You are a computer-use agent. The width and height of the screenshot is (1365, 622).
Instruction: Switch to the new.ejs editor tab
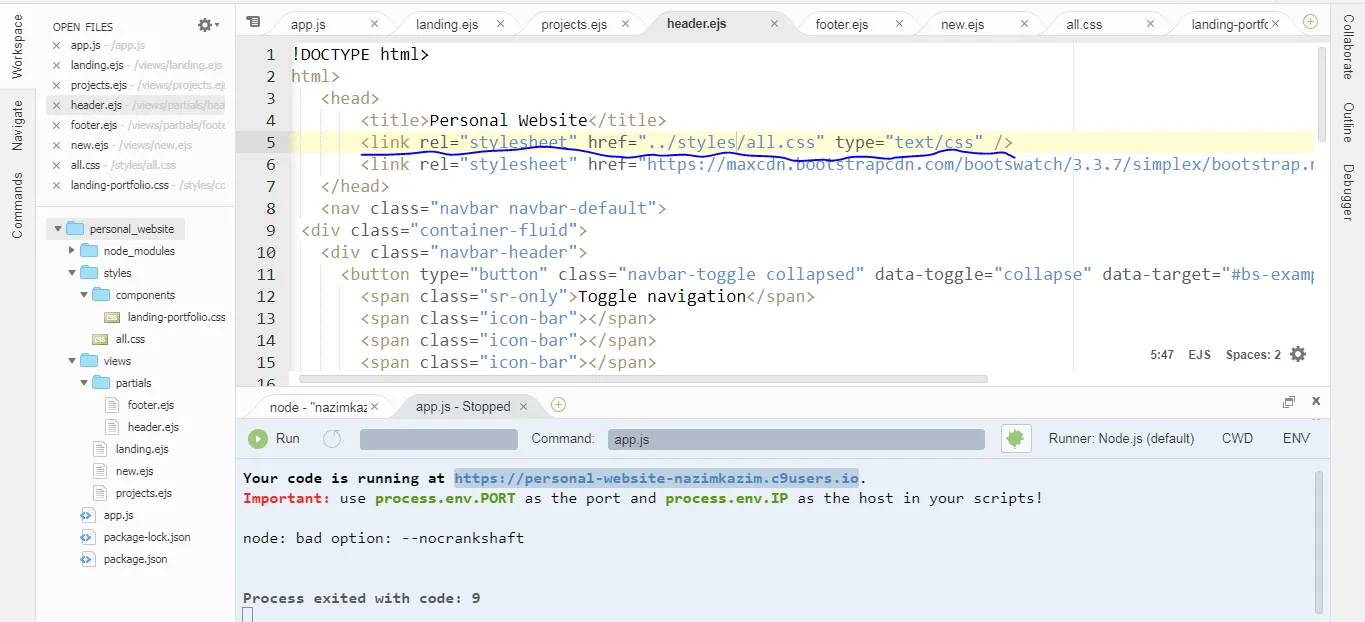coord(962,24)
